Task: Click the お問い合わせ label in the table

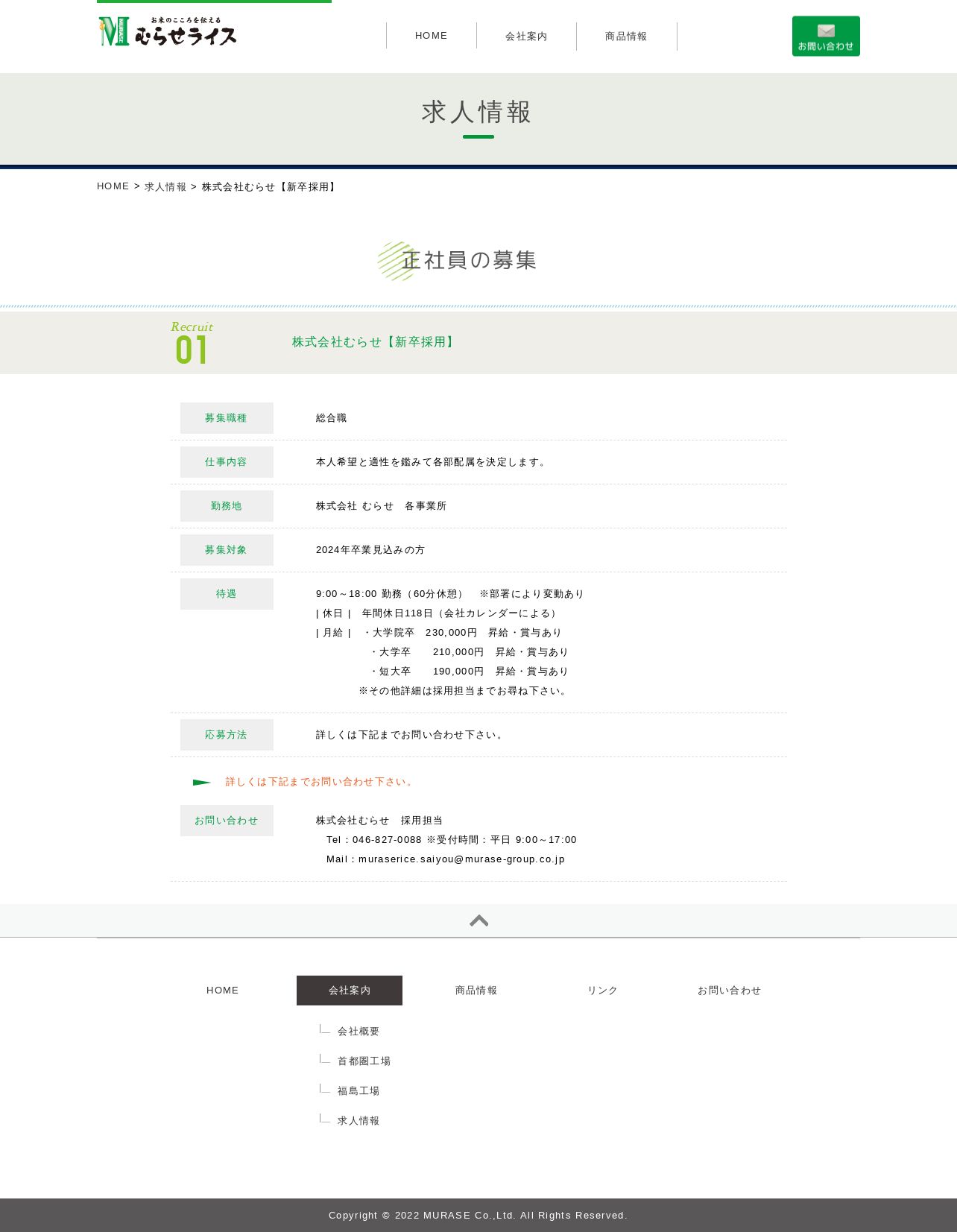Action: coord(227,821)
